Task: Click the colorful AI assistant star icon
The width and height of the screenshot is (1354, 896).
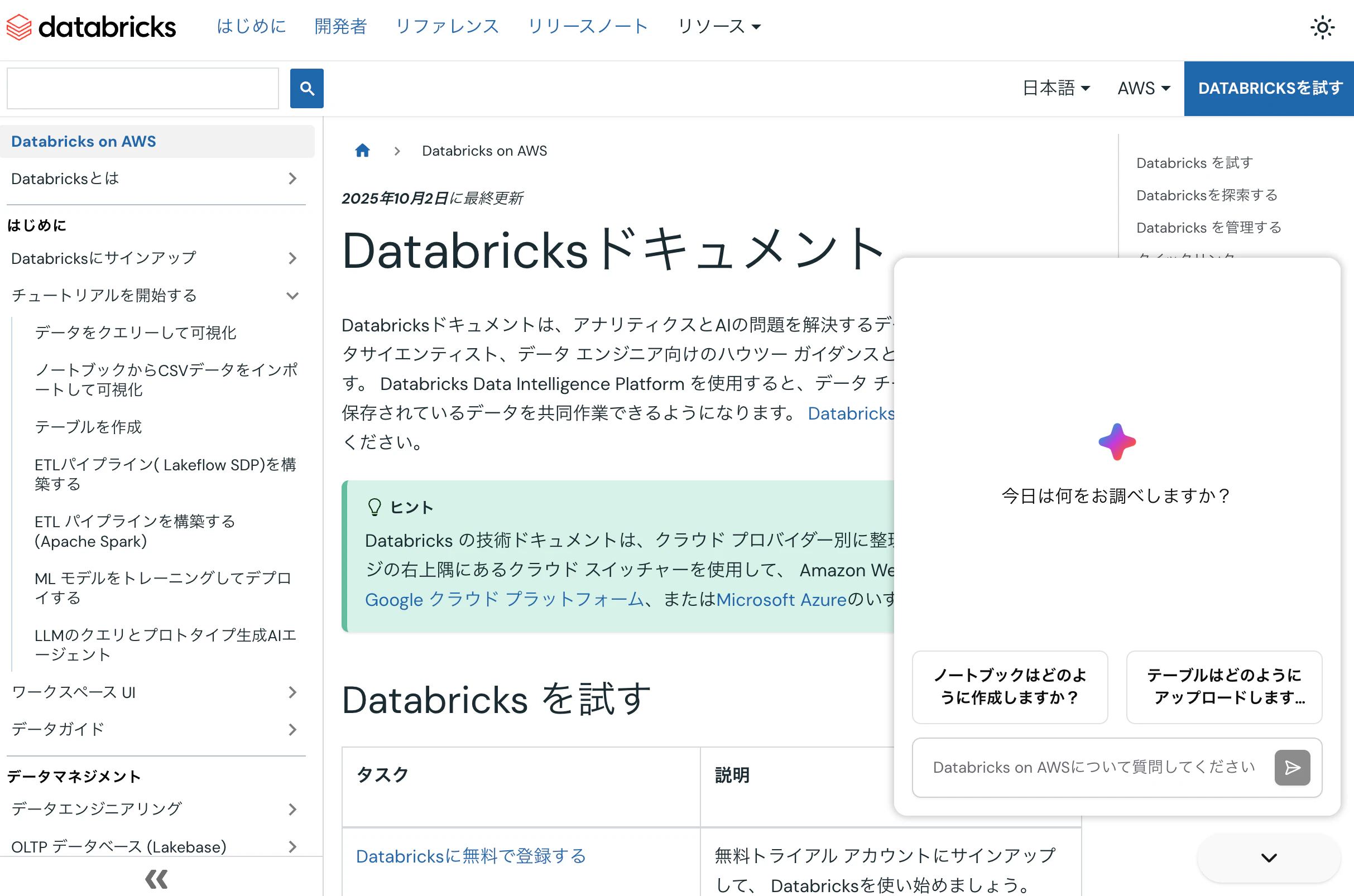Action: point(1117,442)
